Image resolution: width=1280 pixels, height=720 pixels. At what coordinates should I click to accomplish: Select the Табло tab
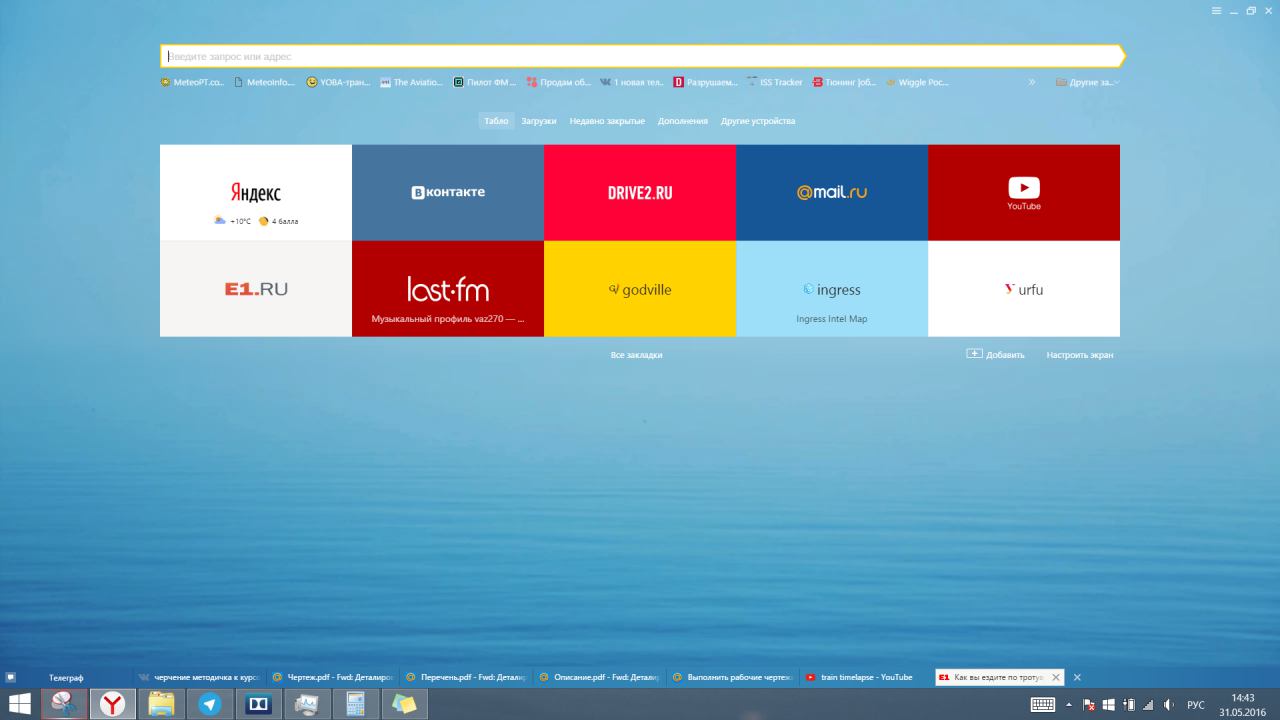(x=496, y=121)
